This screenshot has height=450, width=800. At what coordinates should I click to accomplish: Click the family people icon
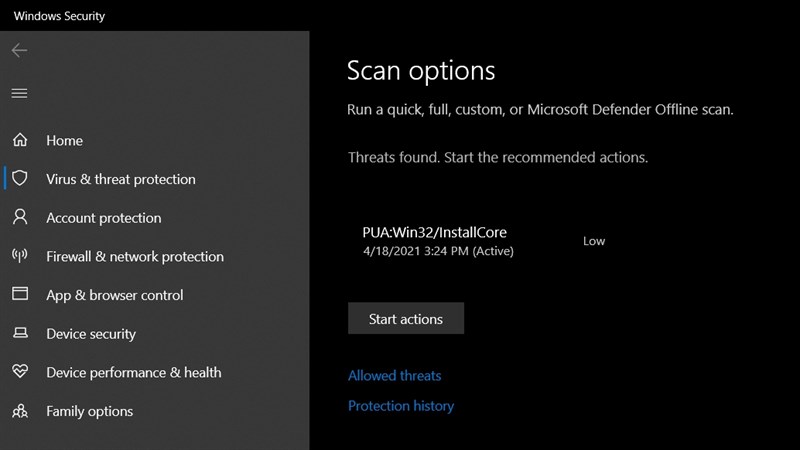click(x=20, y=411)
